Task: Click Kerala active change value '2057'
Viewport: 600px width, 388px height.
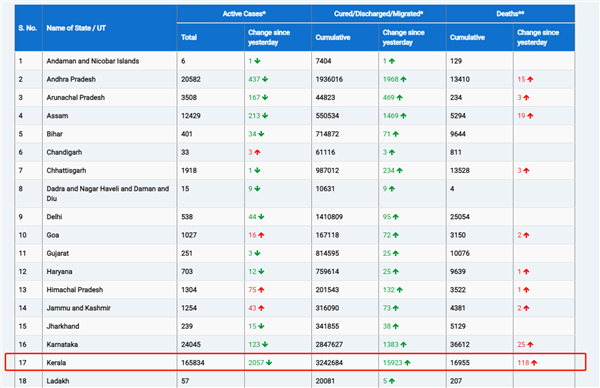Action: pos(256,363)
